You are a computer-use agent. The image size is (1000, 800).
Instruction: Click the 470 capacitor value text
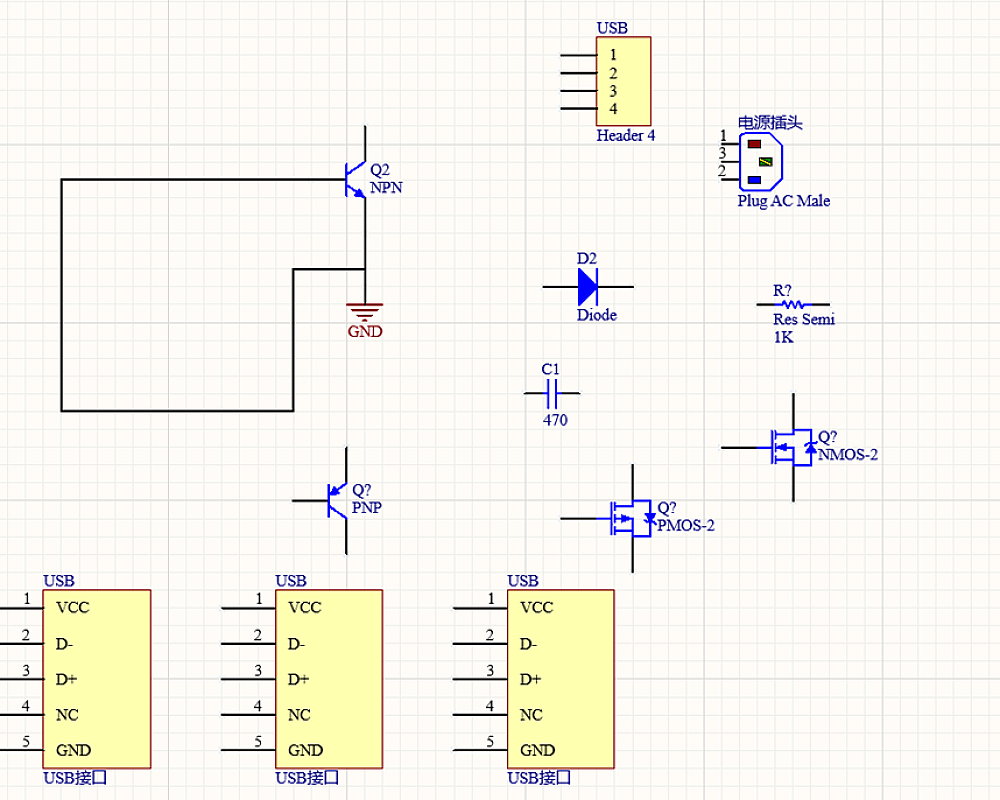click(x=555, y=420)
